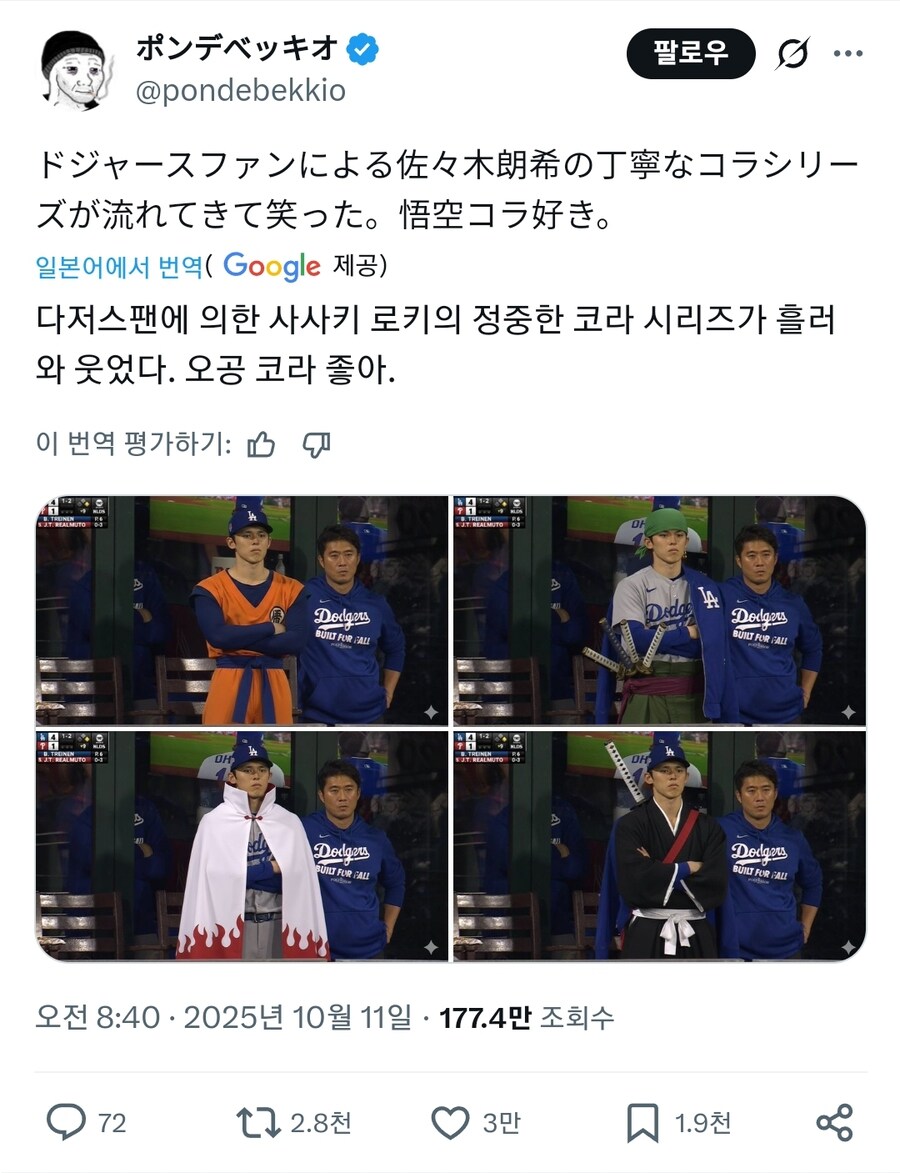Open the Goku costume photo
900x1173 pixels.
tap(242, 610)
